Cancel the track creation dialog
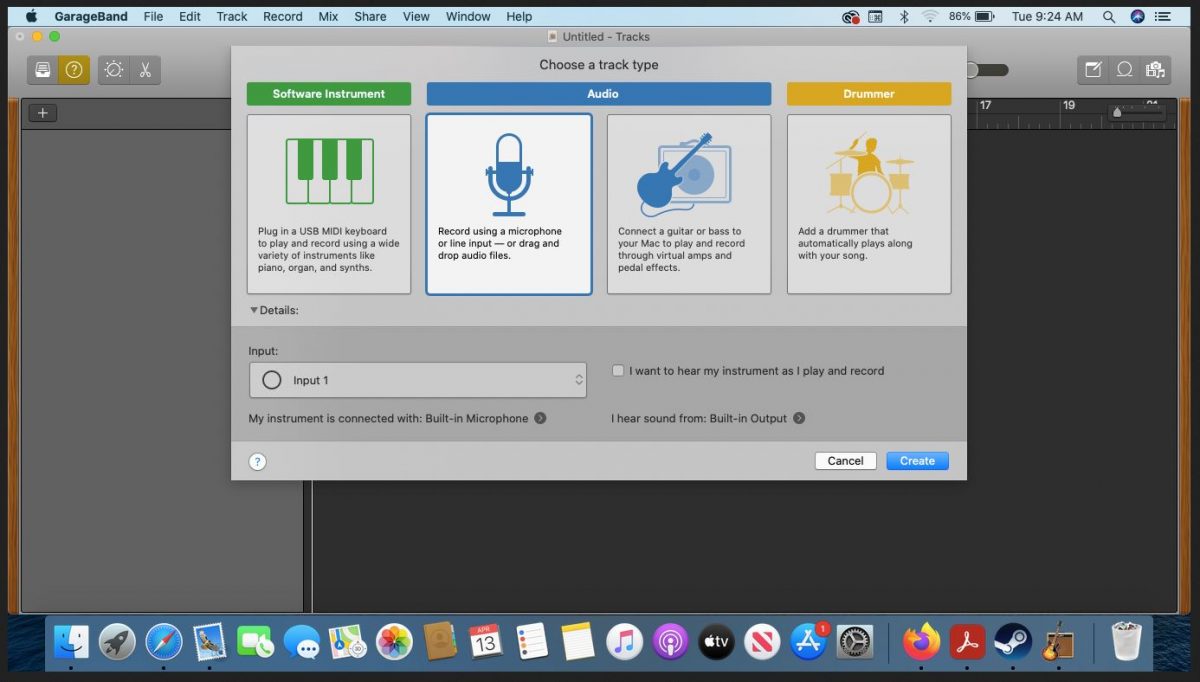The width and height of the screenshot is (1200, 682). point(845,460)
